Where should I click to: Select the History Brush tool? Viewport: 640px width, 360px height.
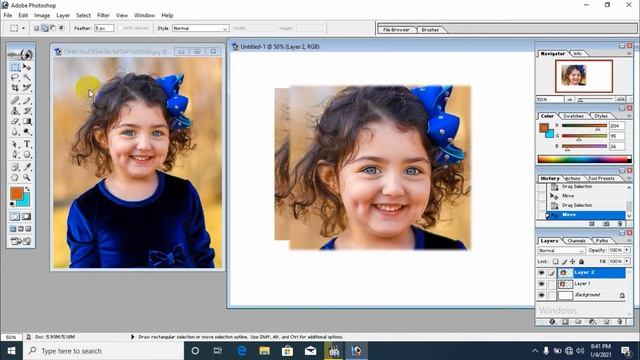pos(27,111)
